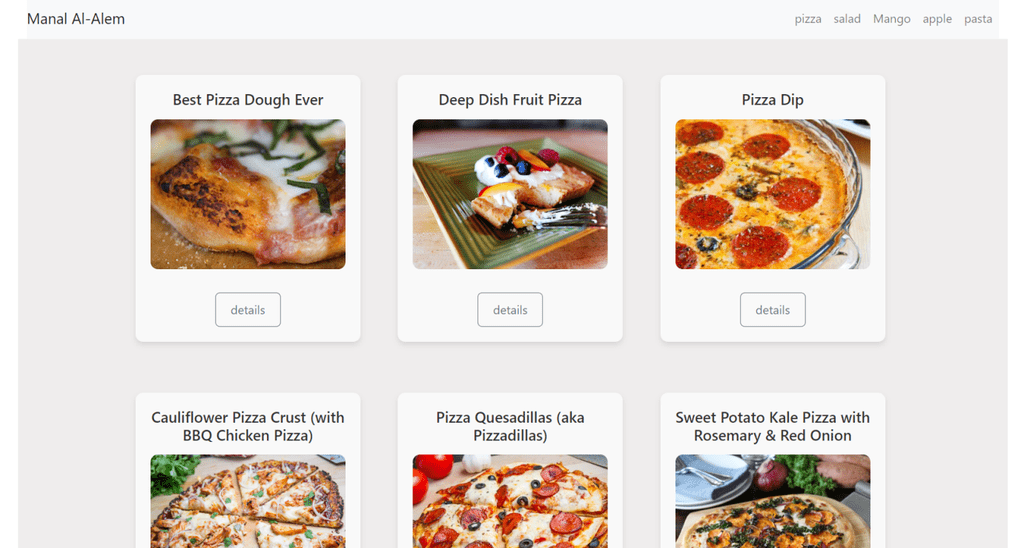Image resolution: width=1024 pixels, height=548 pixels.
Task: View details of Pizza Dip recipe
Action: coord(773,310)
